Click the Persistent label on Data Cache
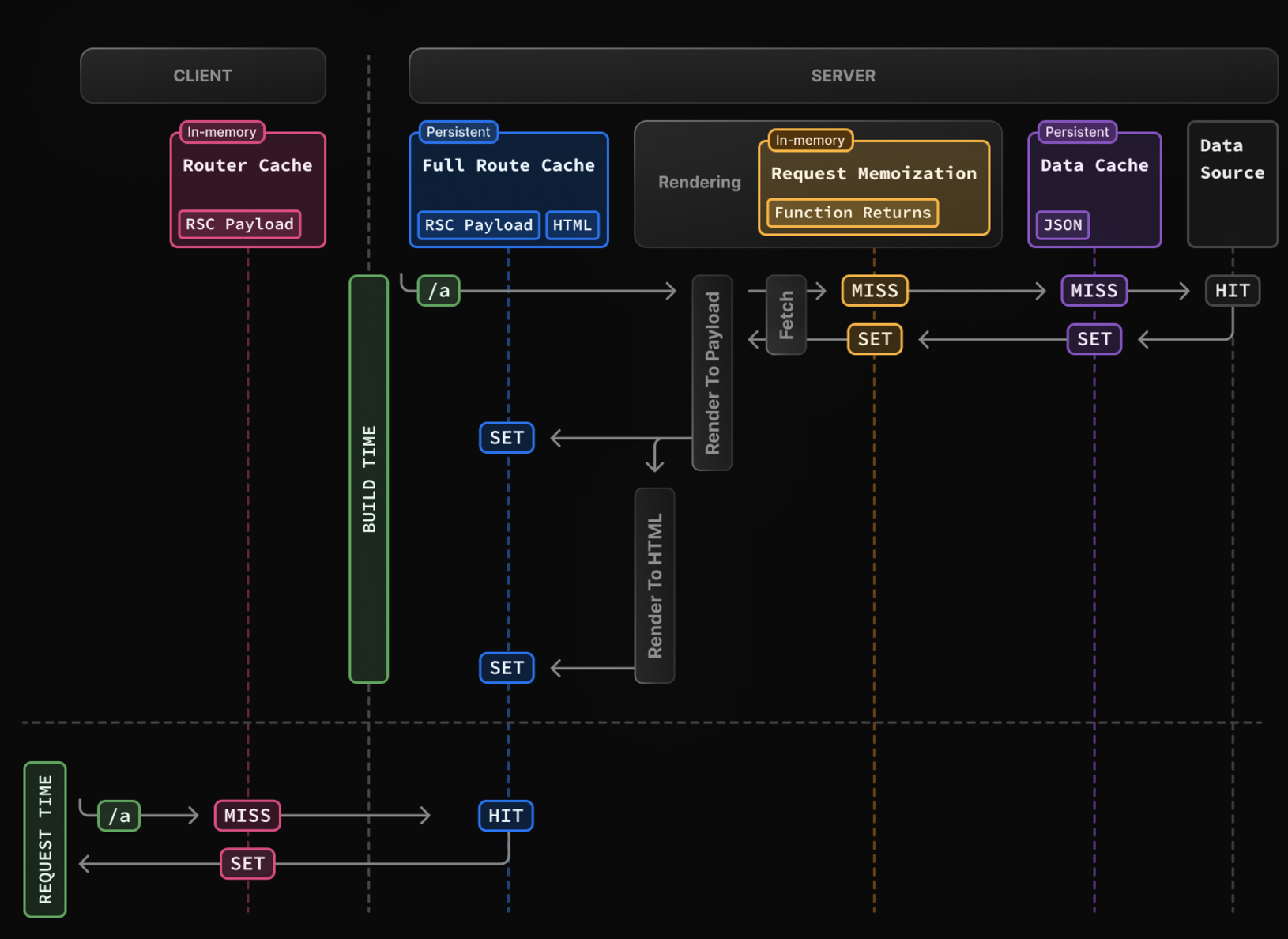Viewport: 1288px width, 939px height. [x=1077, y=132]
